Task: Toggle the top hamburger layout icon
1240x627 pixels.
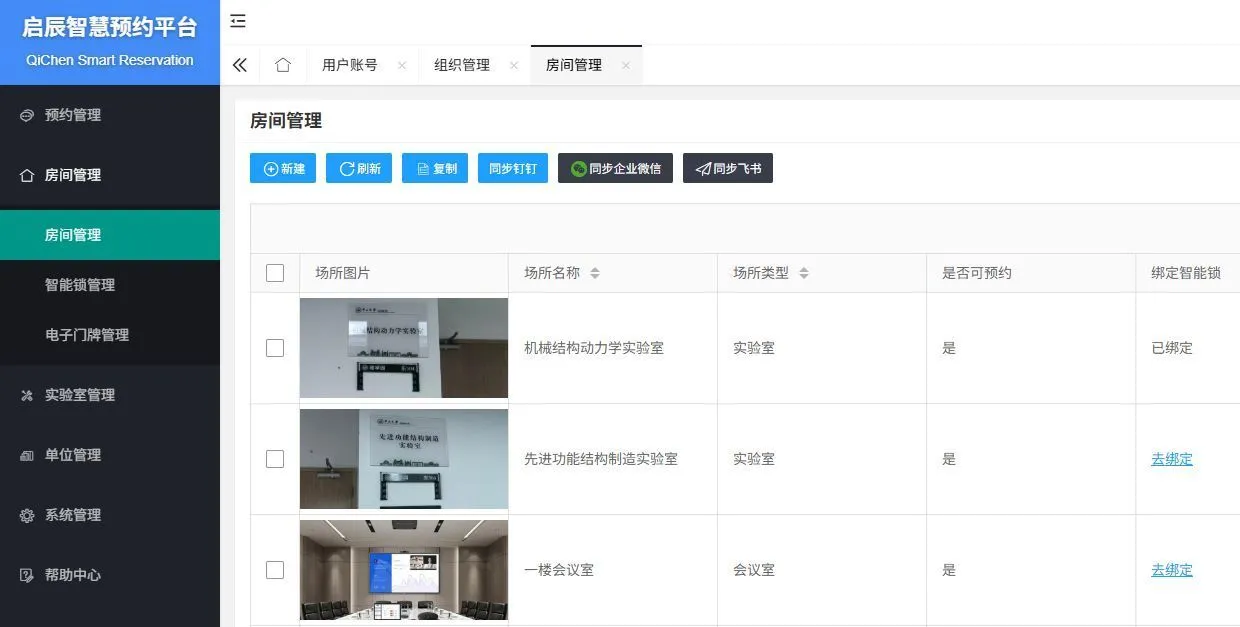Action: 237,20
